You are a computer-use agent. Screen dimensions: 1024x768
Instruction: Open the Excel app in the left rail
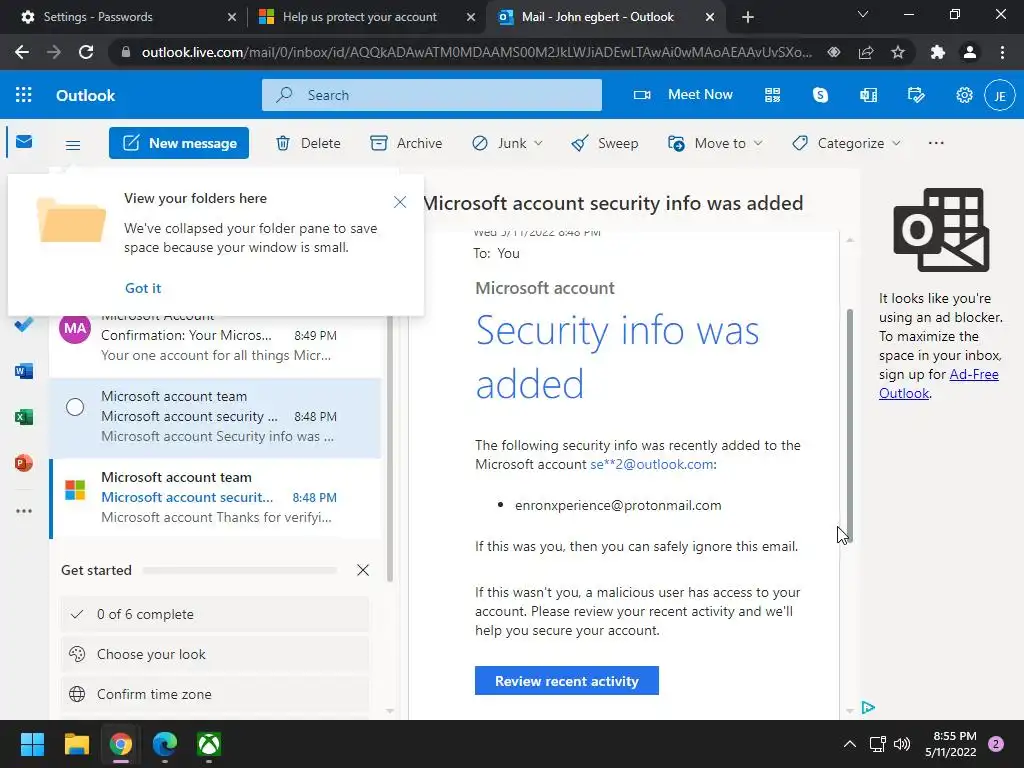point(24,417)
